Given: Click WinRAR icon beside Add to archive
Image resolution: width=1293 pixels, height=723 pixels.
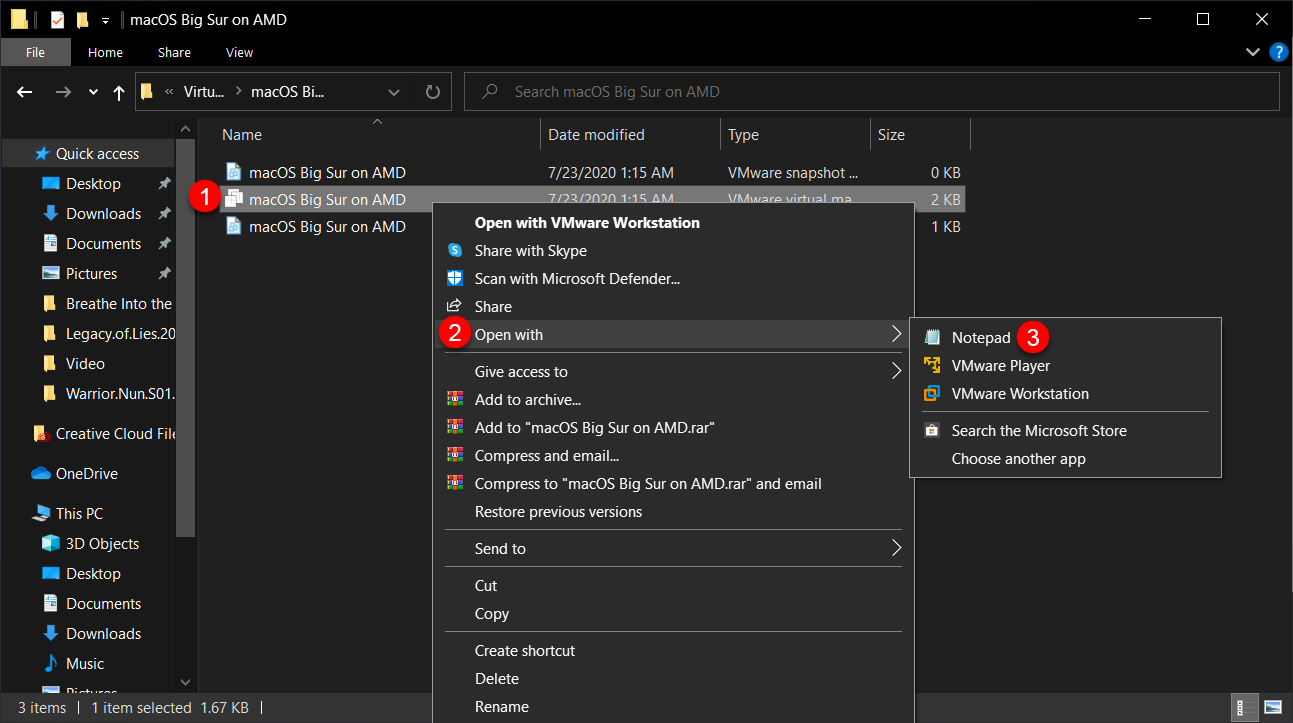Looking at the screenshot, I should [455, 400].
